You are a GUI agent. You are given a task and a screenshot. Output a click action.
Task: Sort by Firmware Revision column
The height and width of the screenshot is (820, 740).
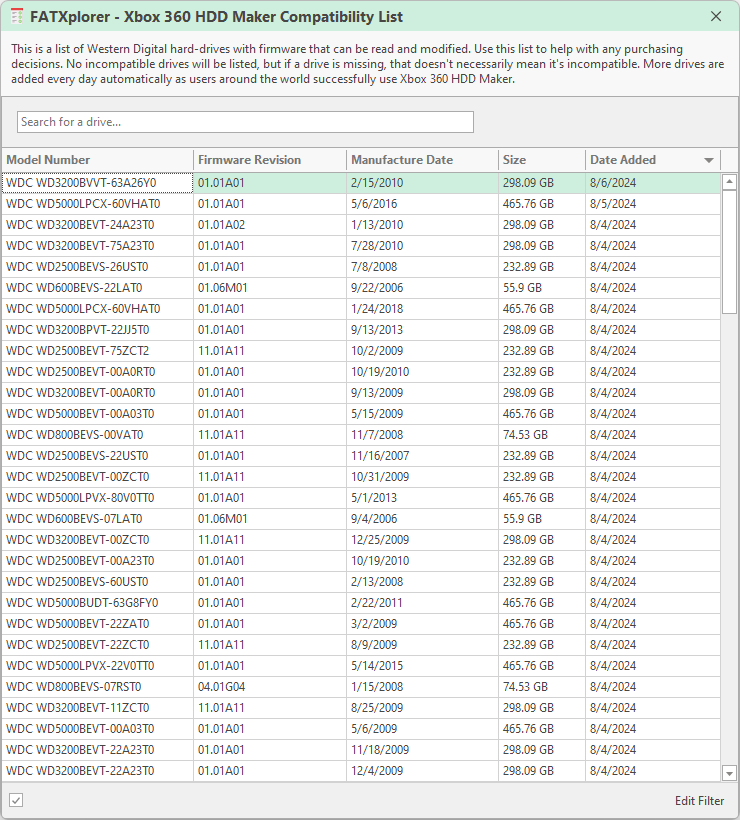(x=249, y=160)
